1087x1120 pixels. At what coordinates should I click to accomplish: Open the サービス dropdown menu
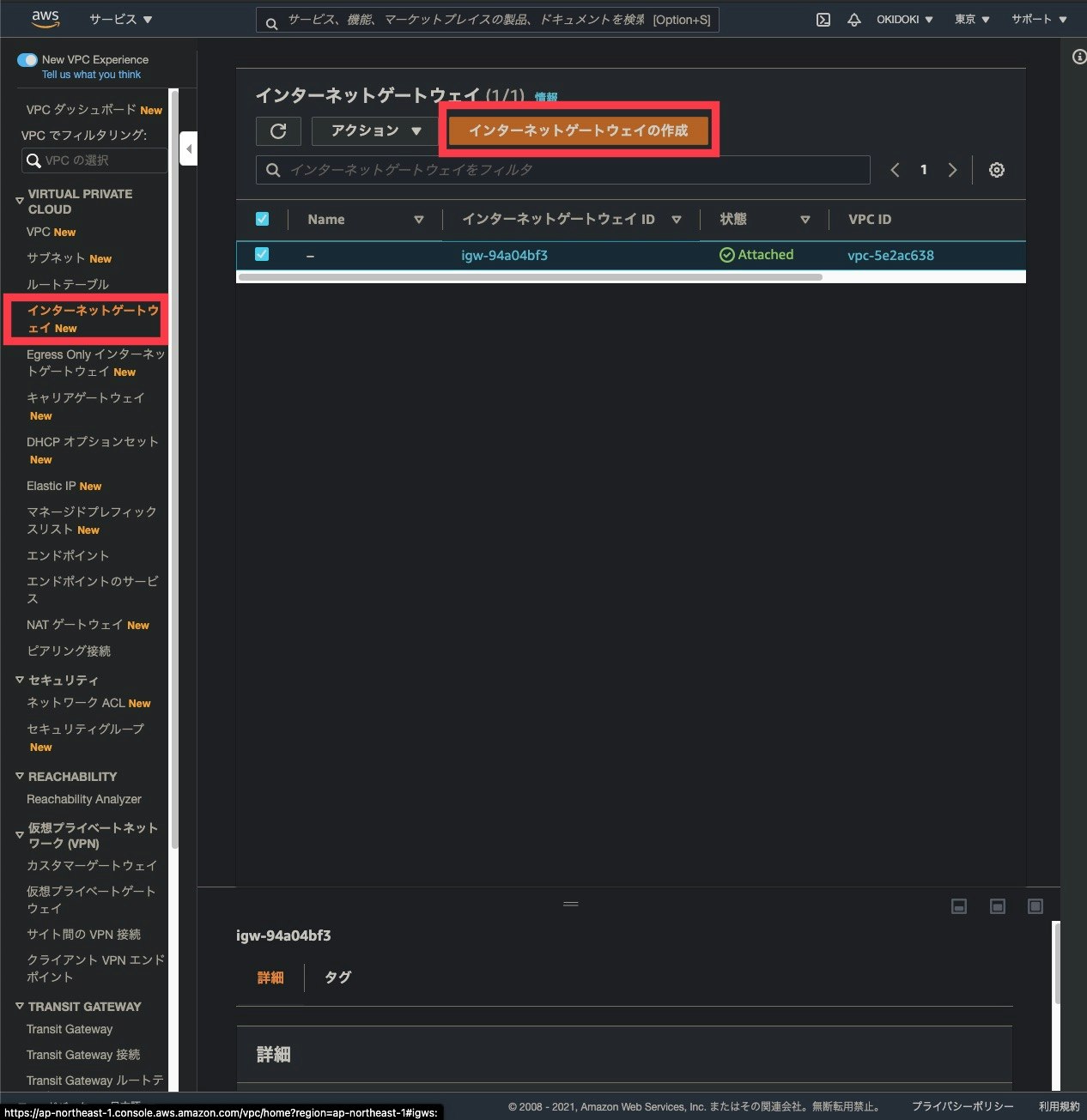pyautogui.click(x=120, y=19)
